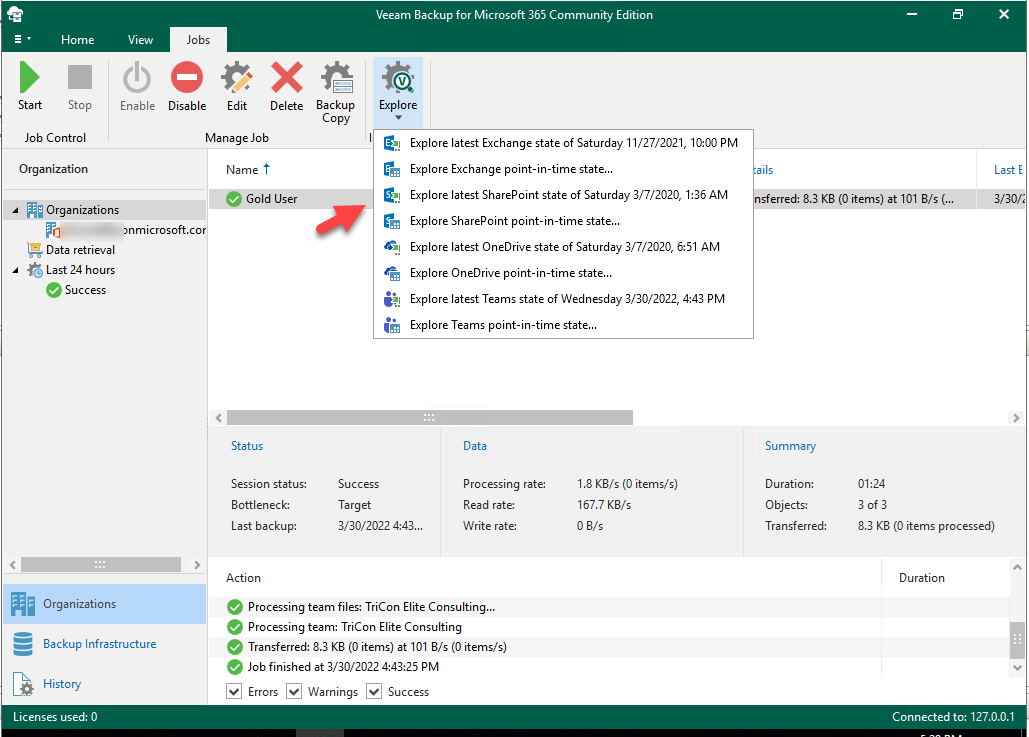
Task: Click 'Connected to: 127.0.0.1' status text
Action: 953,717
